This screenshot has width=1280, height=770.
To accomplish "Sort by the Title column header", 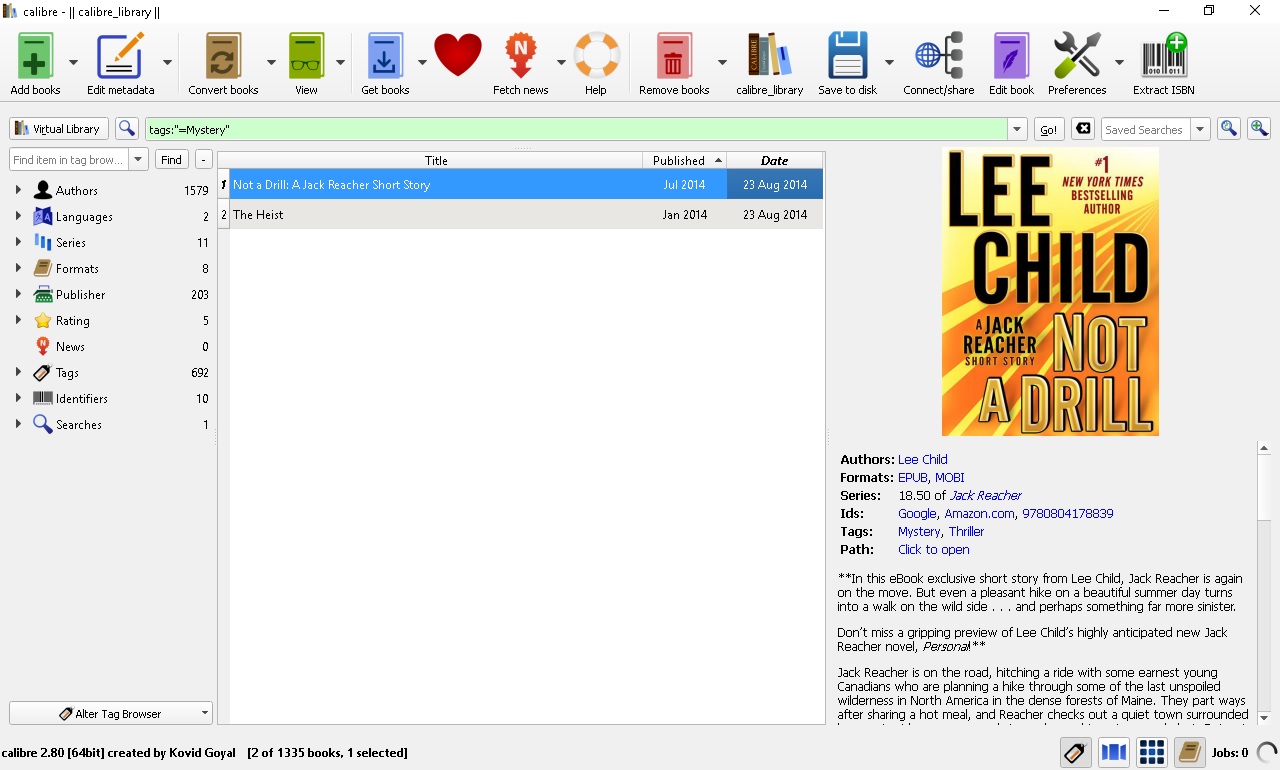I will coord(436,160).
